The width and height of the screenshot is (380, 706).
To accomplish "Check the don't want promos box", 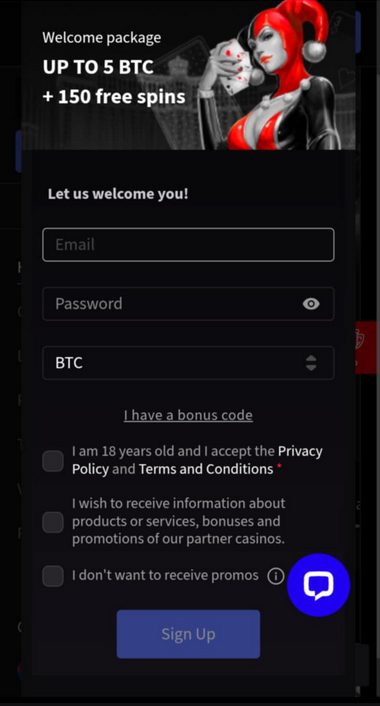I will click(x=53, y=576).
